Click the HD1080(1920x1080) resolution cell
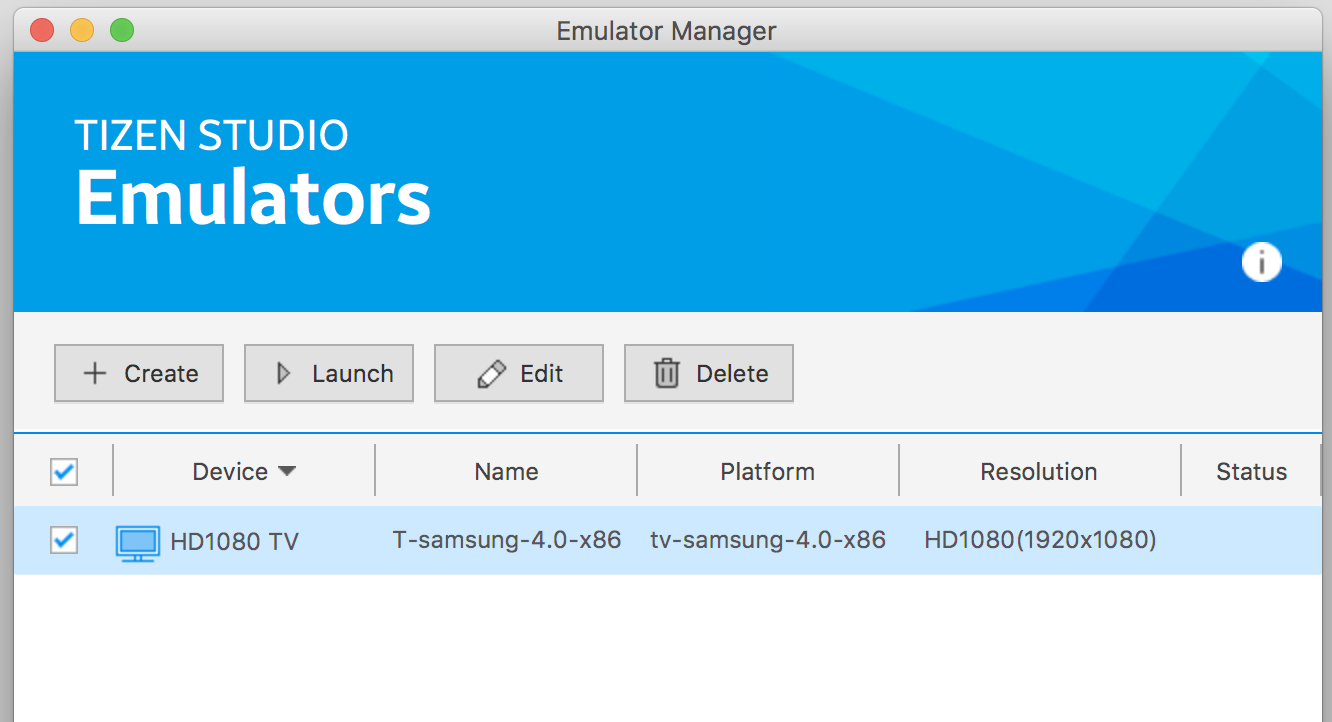The width and height of the screenshot is (1332, 722). pyautogui.click(x=1039, y=541)
